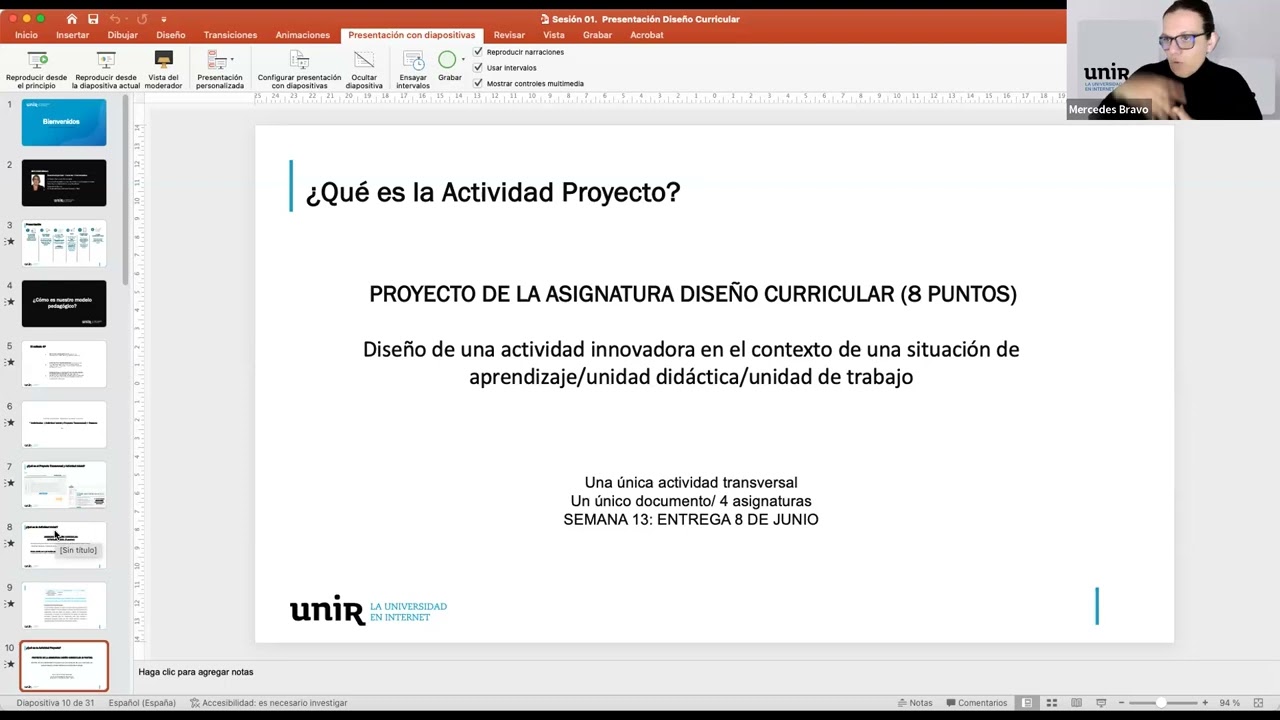Click the zoom out minus button
This screenshot has height=720, width=1280.
1121,703
